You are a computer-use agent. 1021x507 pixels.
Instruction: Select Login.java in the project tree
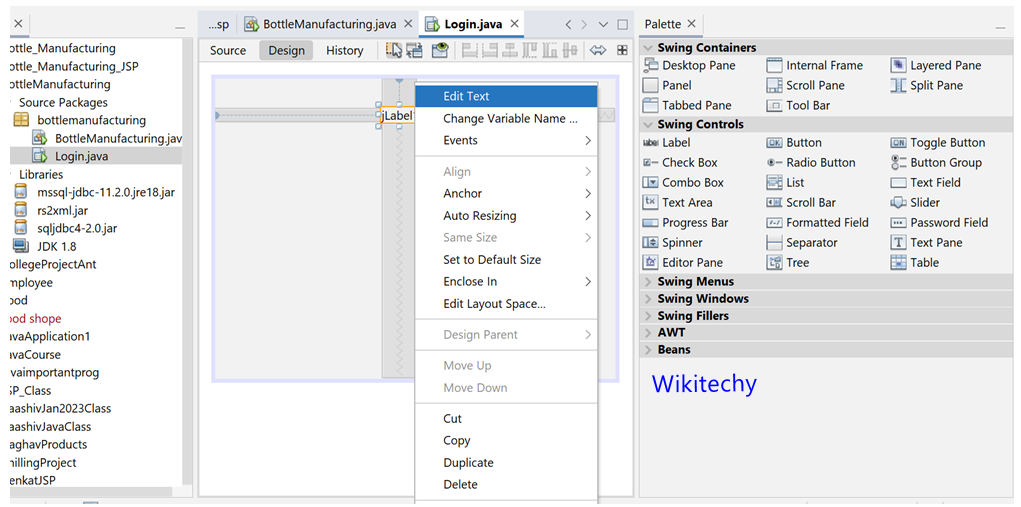coord(81,156)
